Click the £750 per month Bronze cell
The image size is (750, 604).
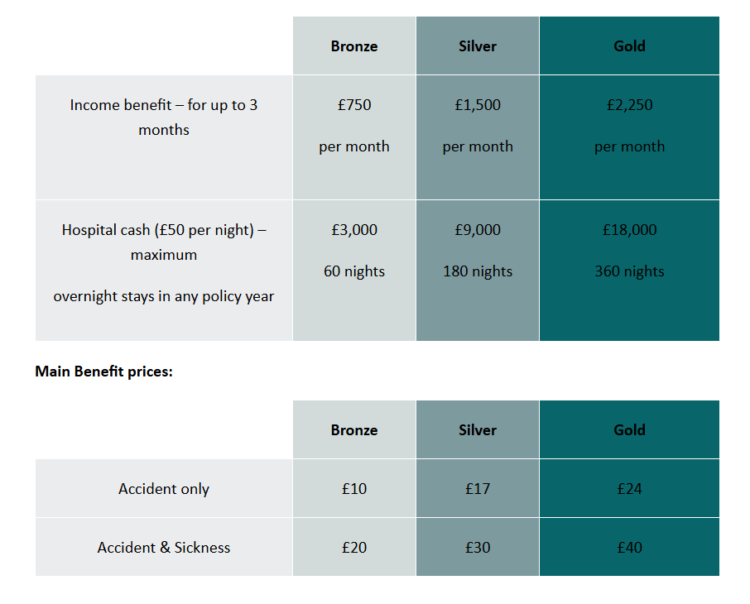[354, 125]
